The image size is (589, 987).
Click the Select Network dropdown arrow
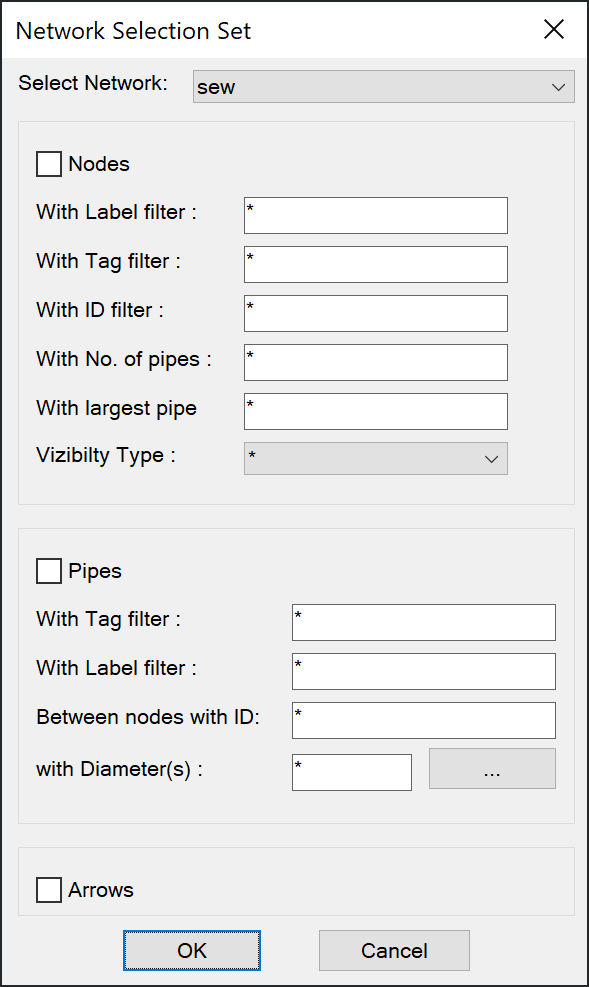[558, 87]
